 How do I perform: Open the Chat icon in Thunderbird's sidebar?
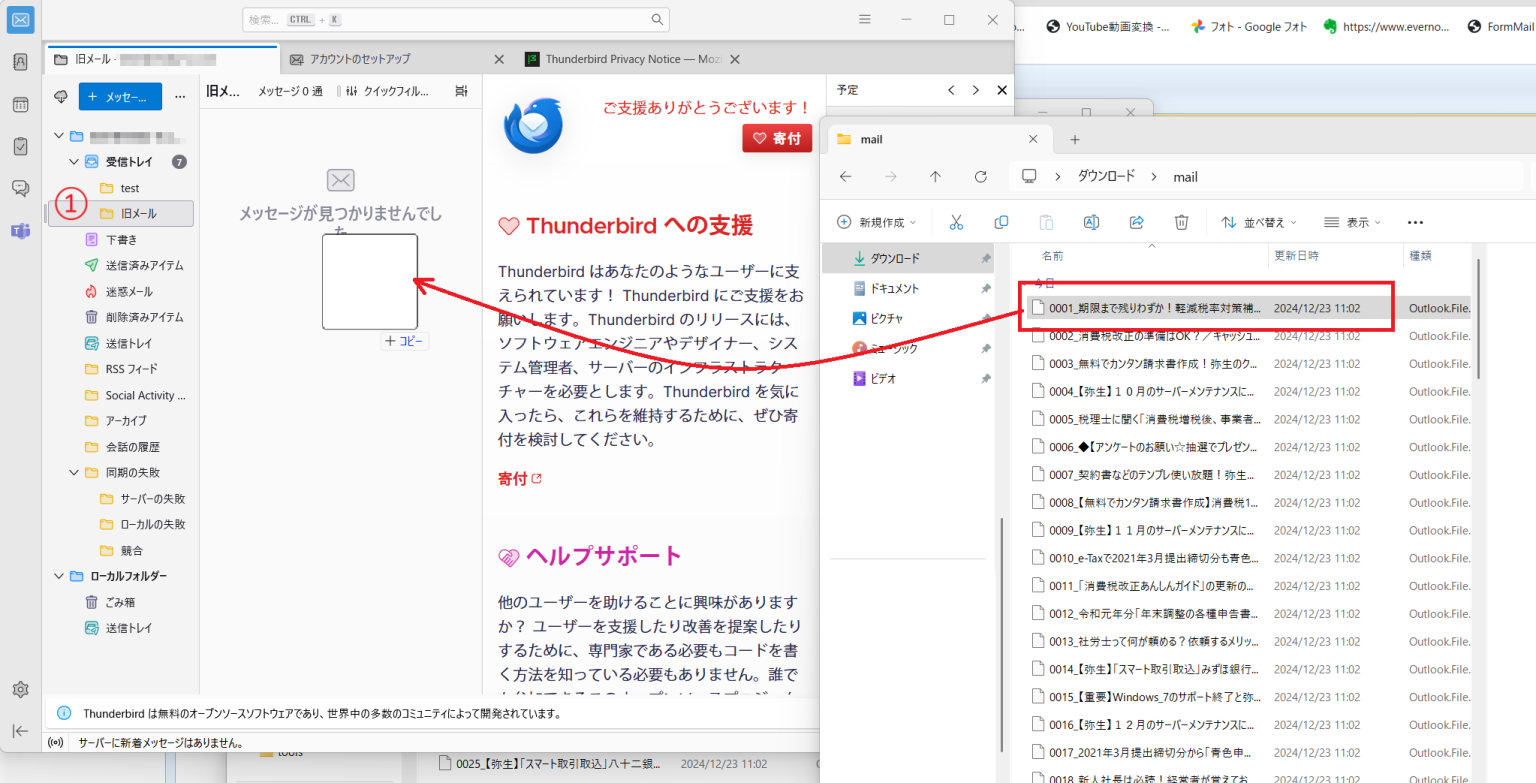point(20,188)
